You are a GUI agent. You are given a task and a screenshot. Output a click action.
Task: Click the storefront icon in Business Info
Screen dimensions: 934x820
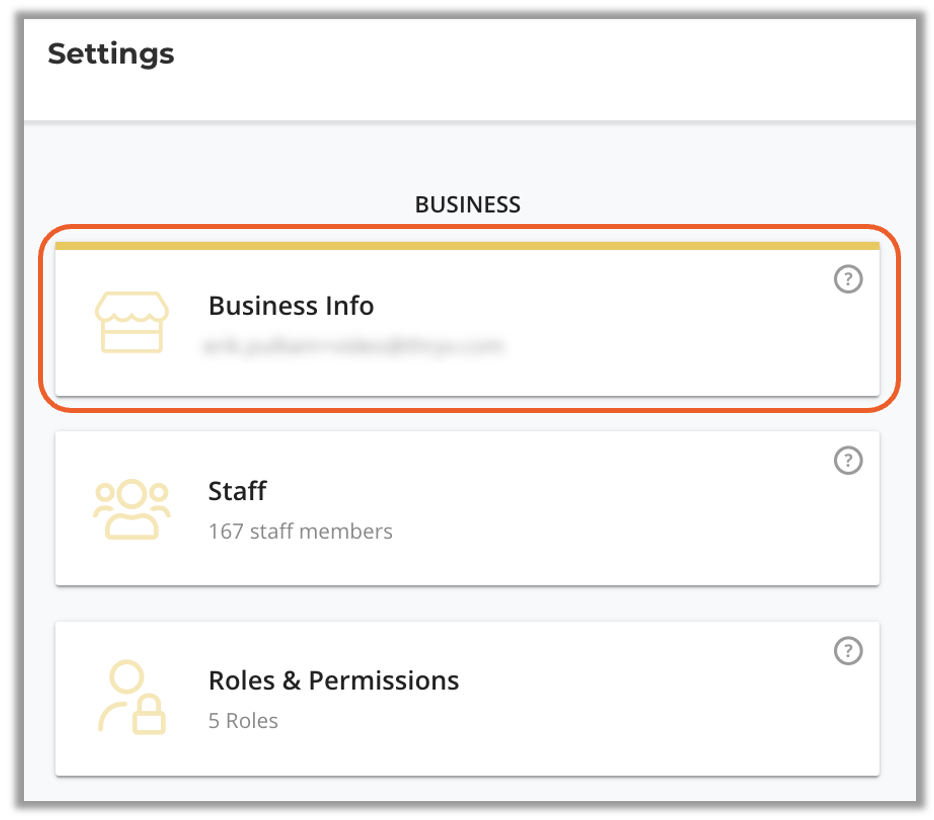[131, 322]
